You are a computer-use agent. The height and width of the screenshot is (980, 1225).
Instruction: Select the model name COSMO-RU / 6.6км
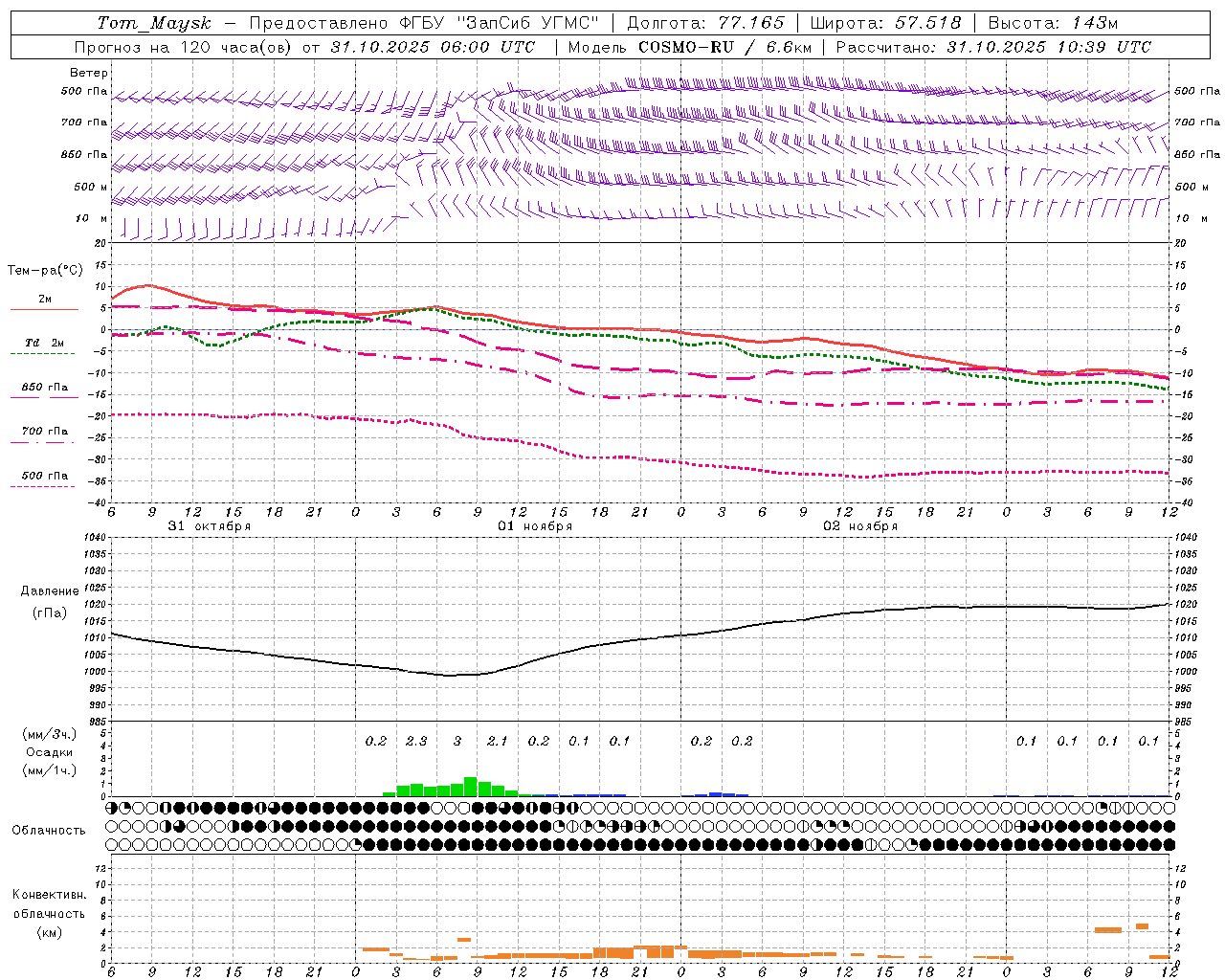tap(725, 47)
